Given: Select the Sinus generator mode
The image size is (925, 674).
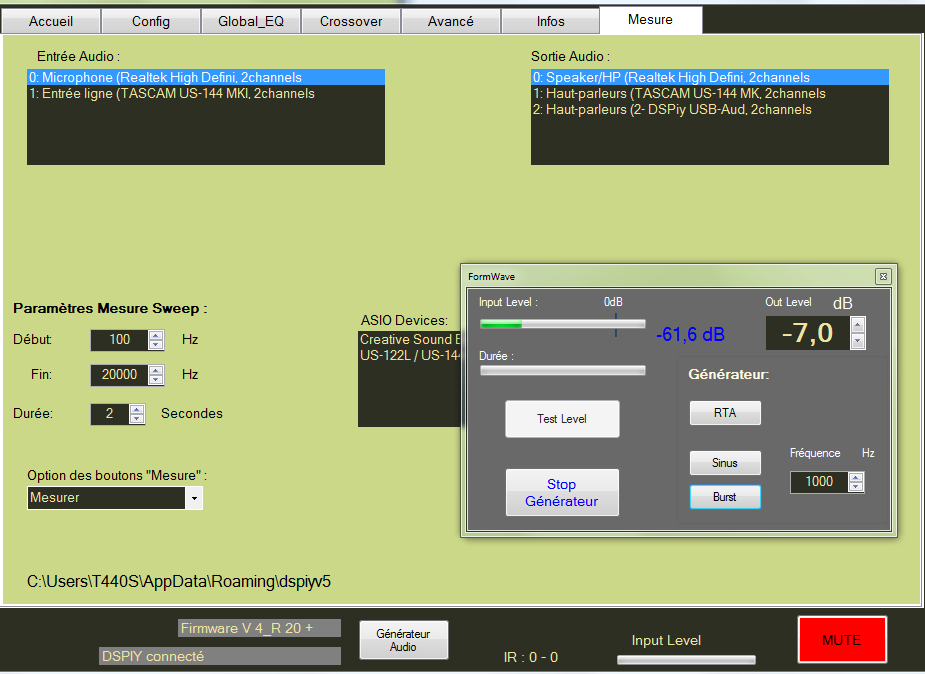Looking at the screenshot, I should pos(725,463).
